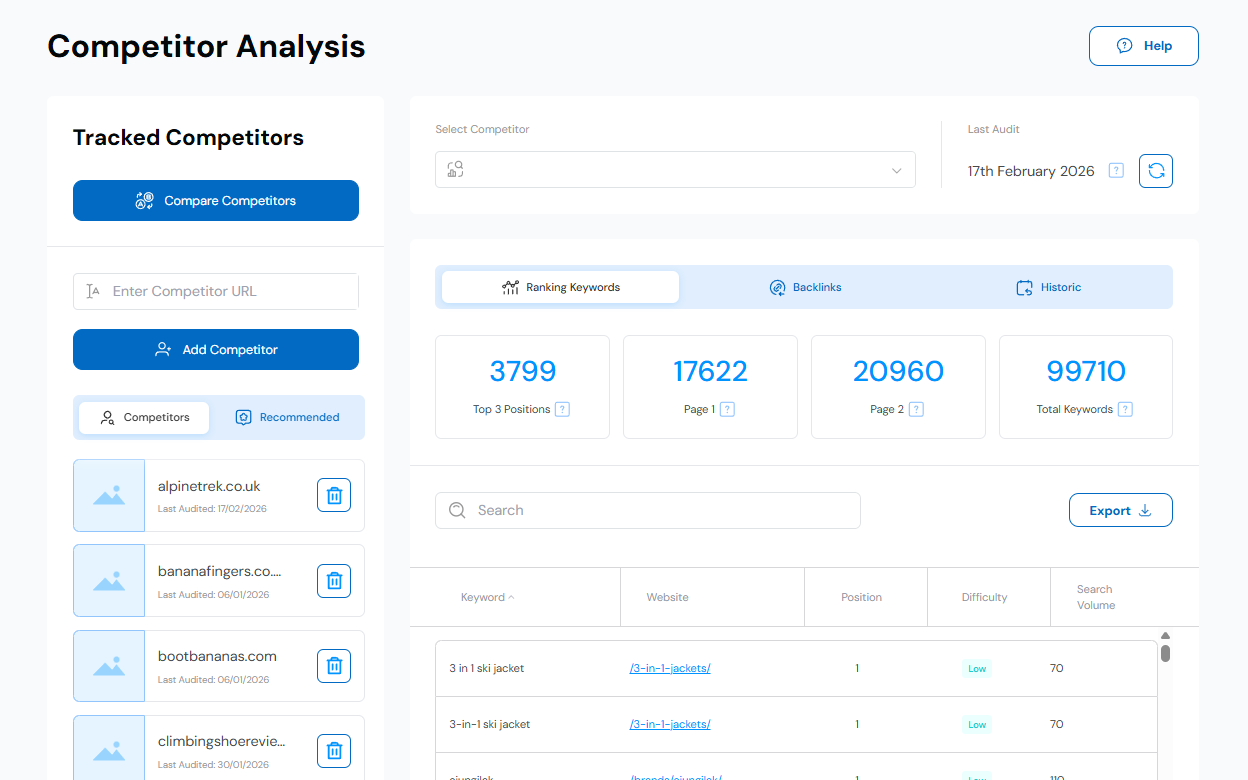Focus the Enter Competitor URL field
The height and width of the screenshot is (780, 1248).
(216, 291)
